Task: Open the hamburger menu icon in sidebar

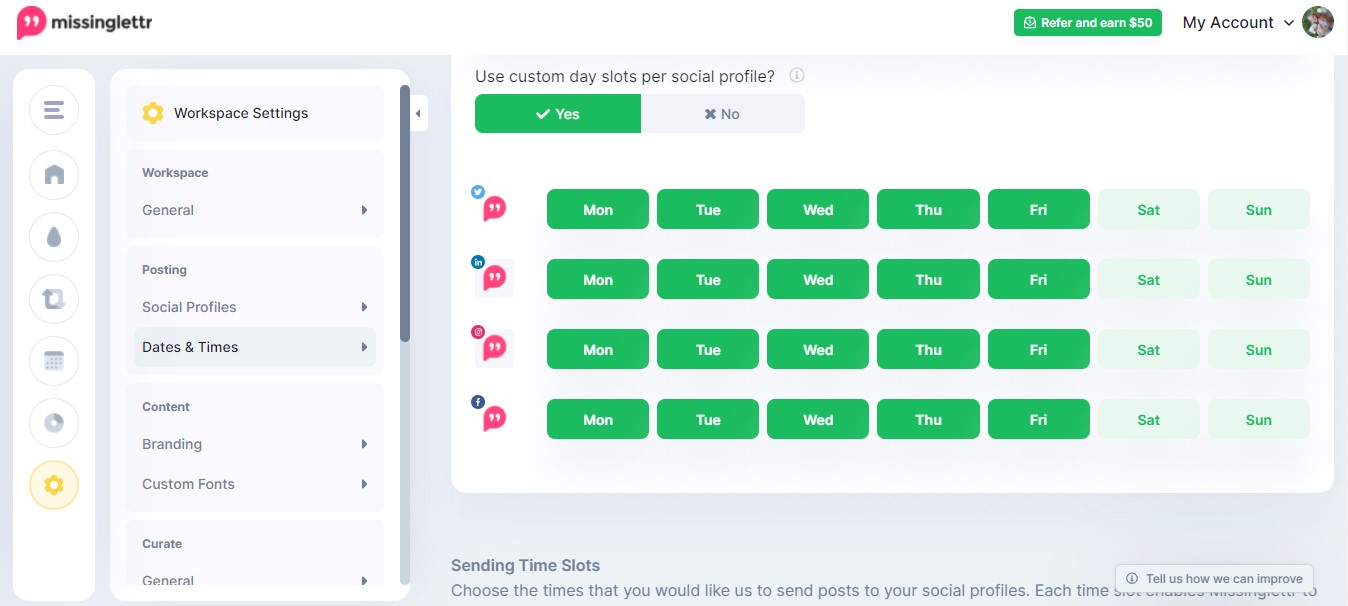Action: [54, 110]
